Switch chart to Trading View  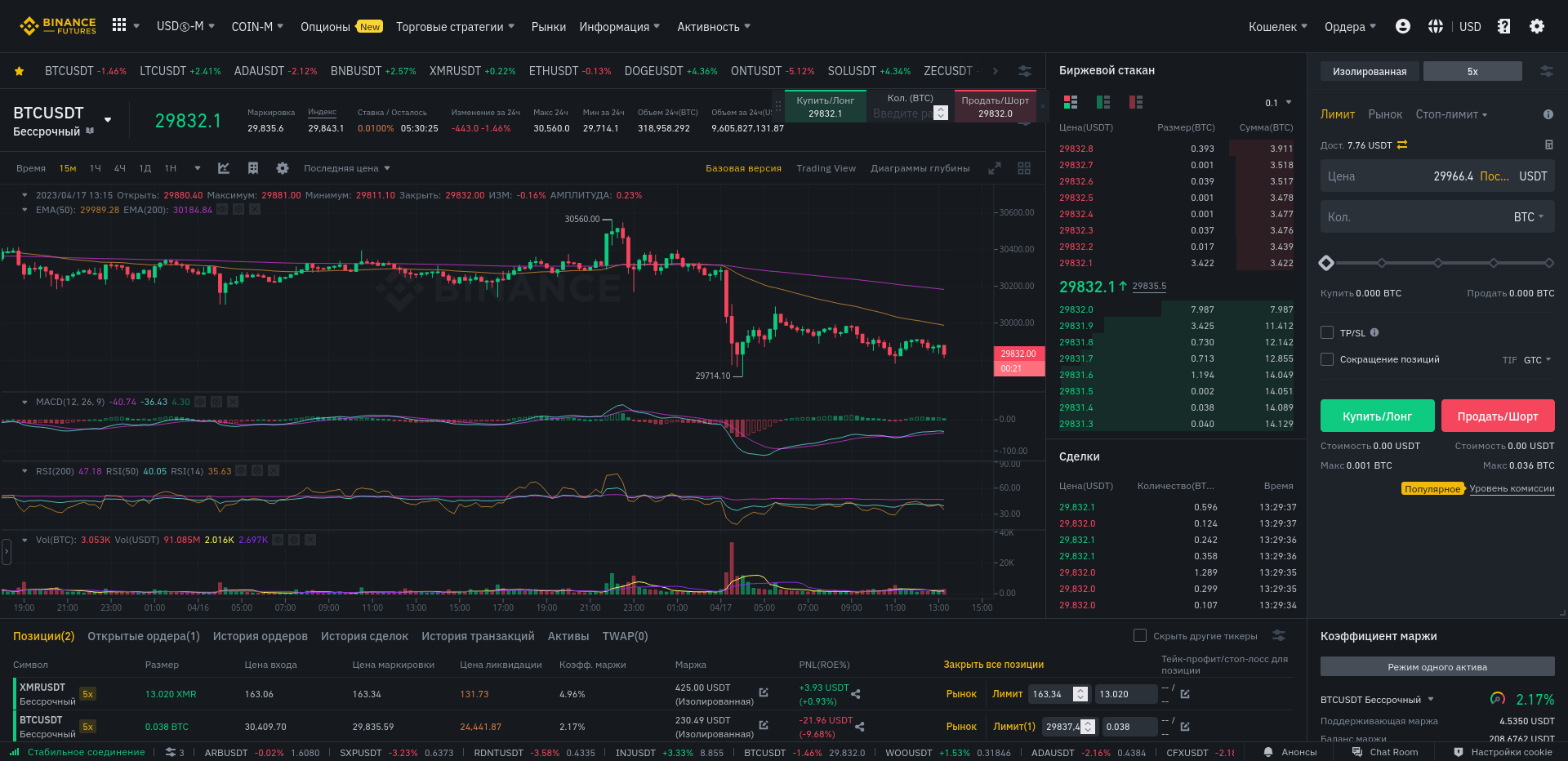(826, 168)
